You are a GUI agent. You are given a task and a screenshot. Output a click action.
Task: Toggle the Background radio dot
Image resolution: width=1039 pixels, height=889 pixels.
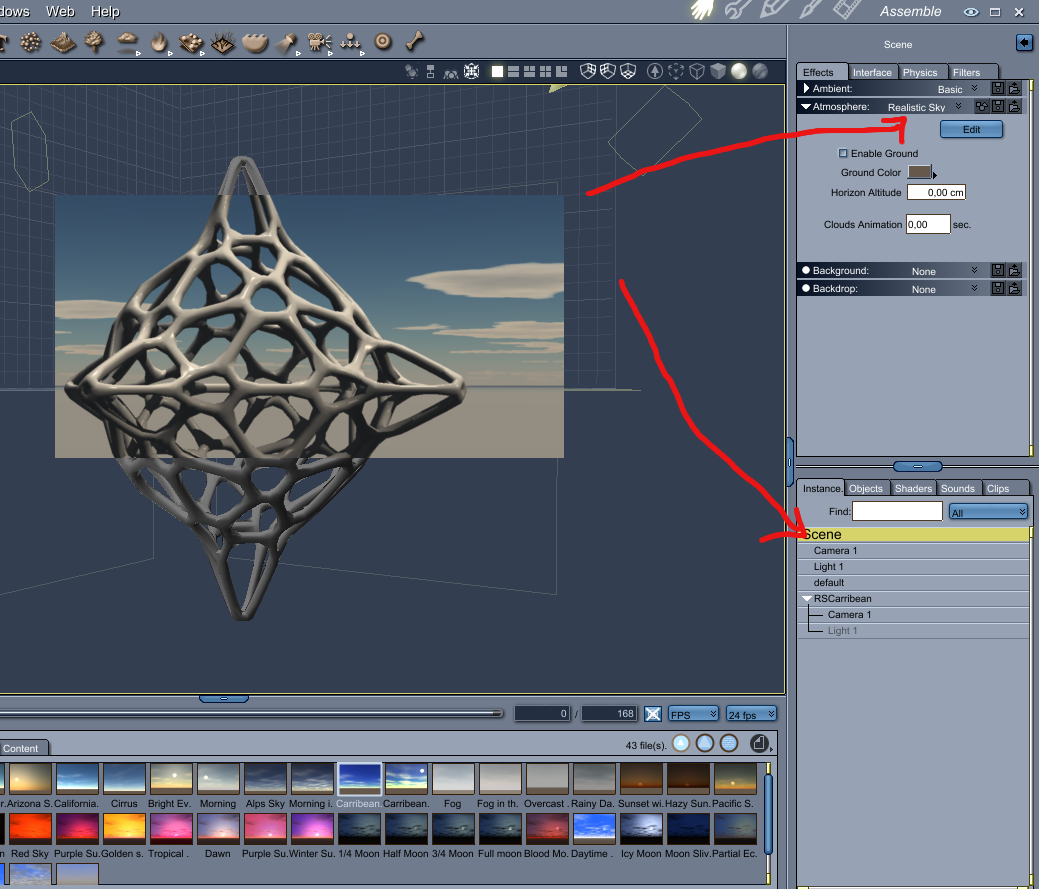806,270
